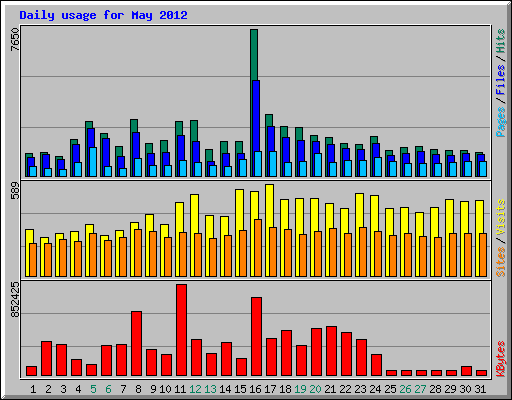Click the cyan Pages bar for day 5

(x=93, y=162)
